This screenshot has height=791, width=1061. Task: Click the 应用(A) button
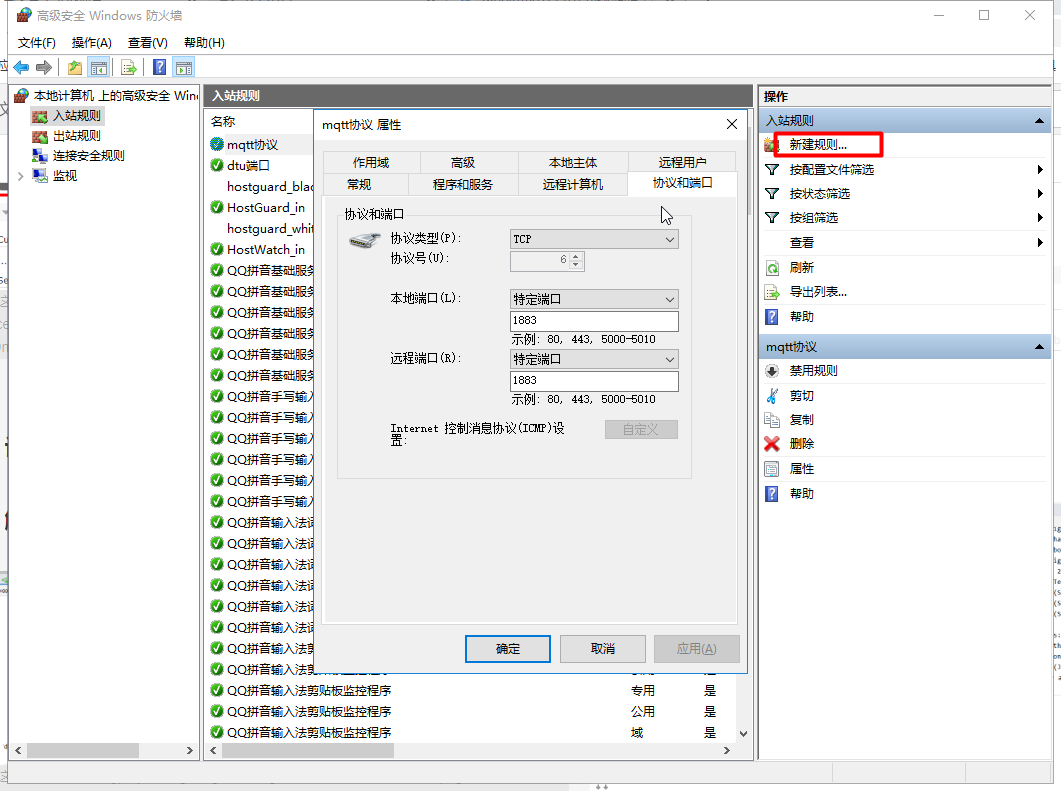pos(696,649)
